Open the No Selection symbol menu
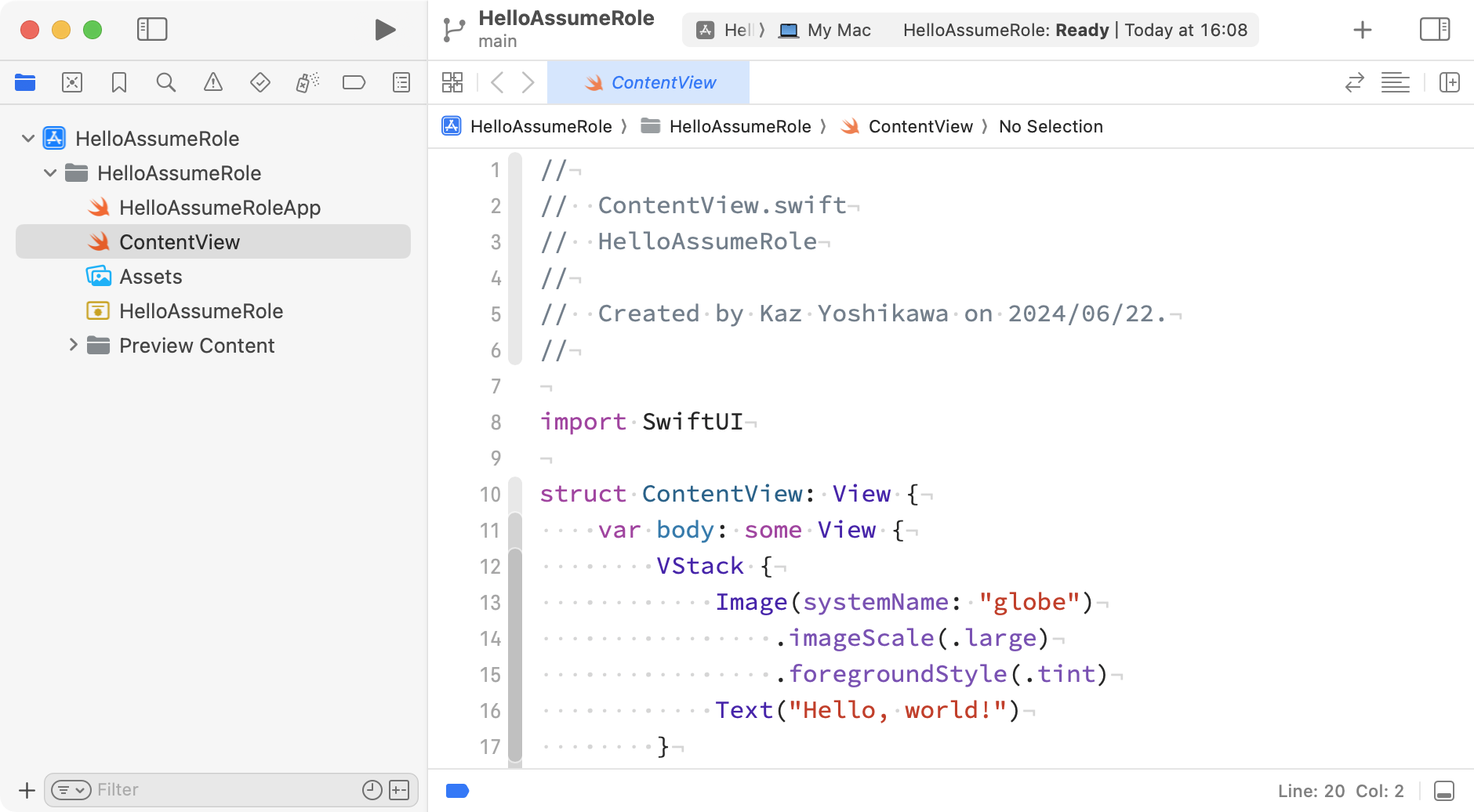The height and width of the screenshot is (812, 1474). (x=1051, y=126)
